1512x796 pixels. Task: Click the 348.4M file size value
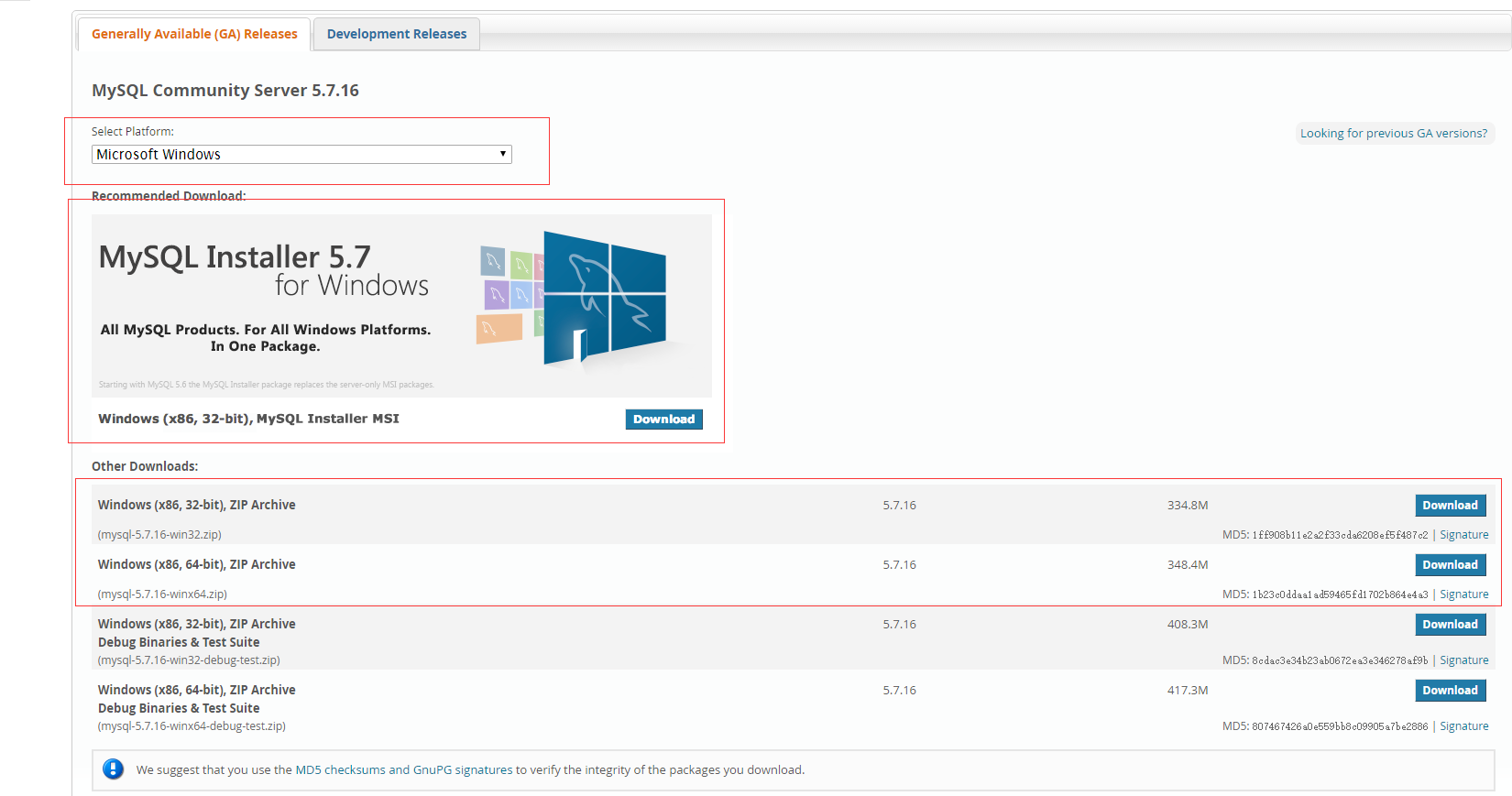[1188, 564]
